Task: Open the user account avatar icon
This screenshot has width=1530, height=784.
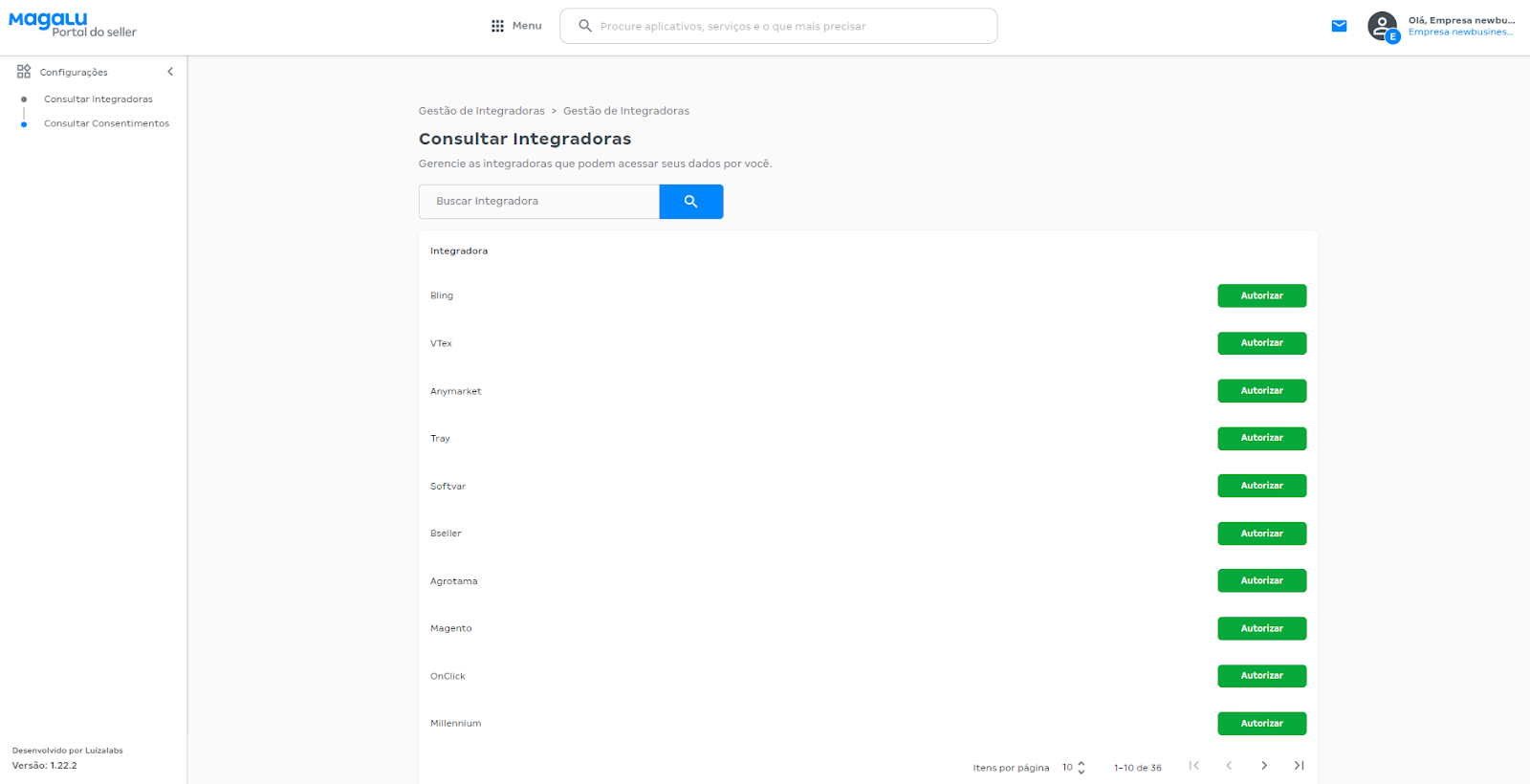Action: tap(1383, 26)
